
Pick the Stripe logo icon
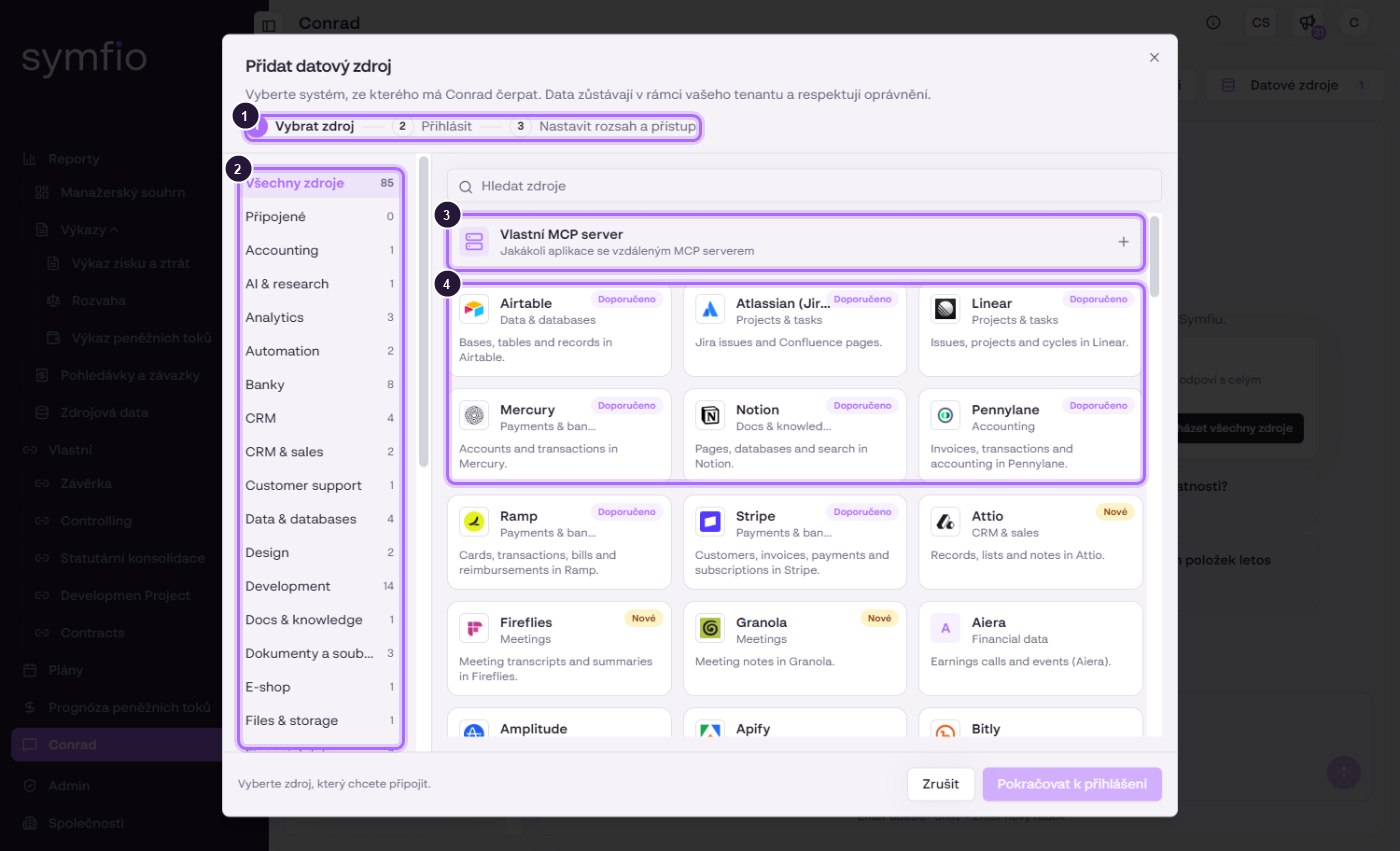point(710,523)
